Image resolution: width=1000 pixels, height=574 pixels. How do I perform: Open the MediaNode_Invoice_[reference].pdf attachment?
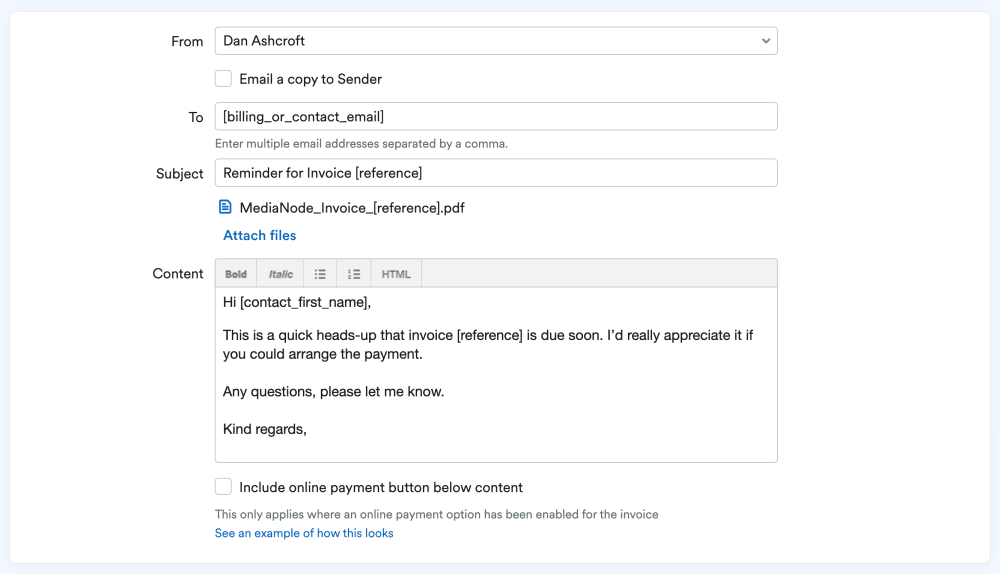tap(352, 208)
